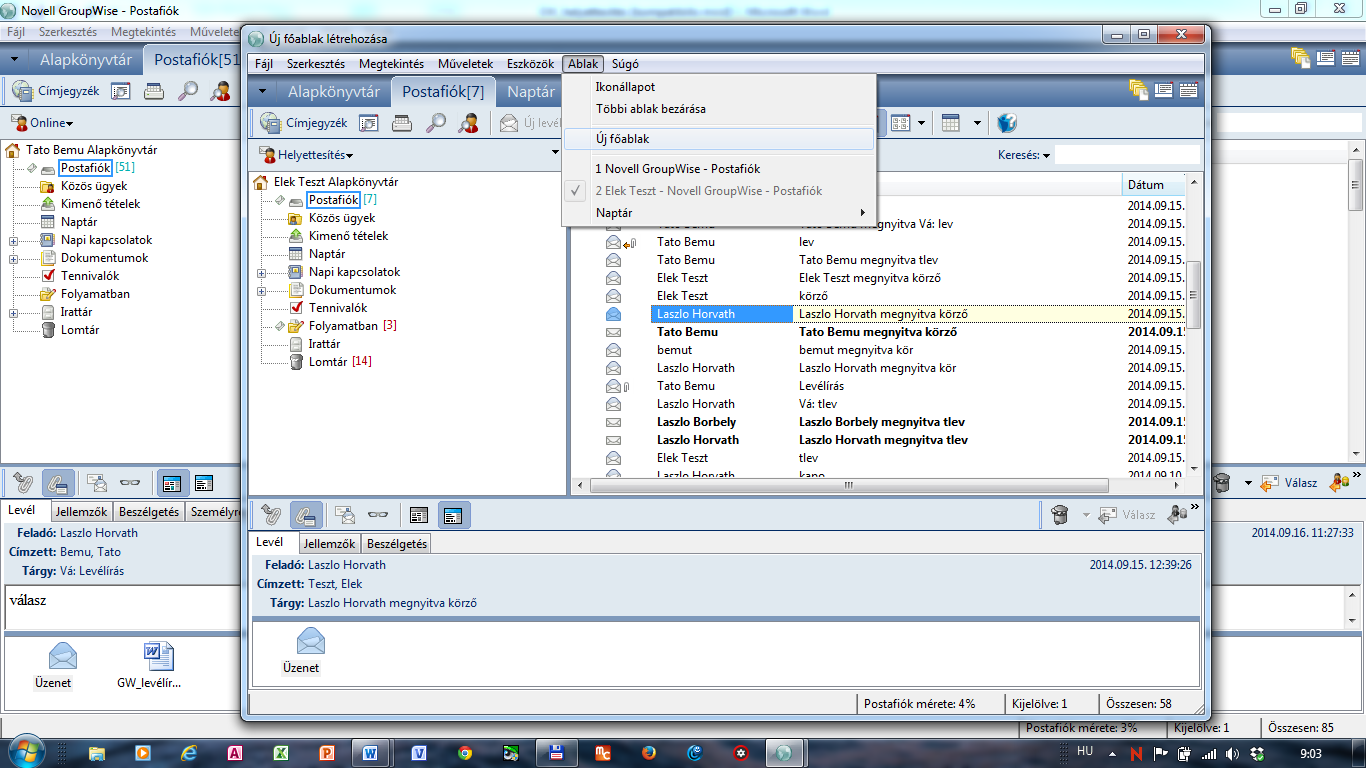This screenshot has height=768, width=1366.
Task: Click the list-view panel icon at front window top right
Action: click(1163, 91)
